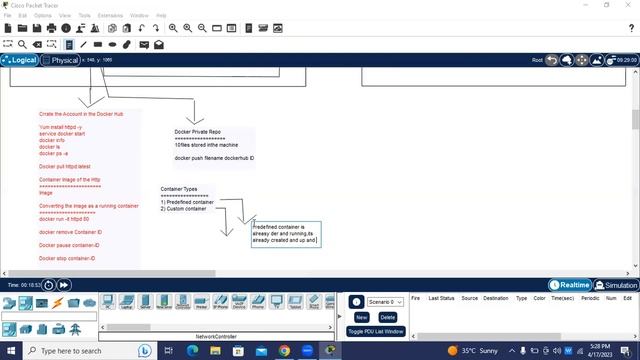Click the Print icon
The width and height of the screenshot is (640, 360).
[x=51, y=28]
